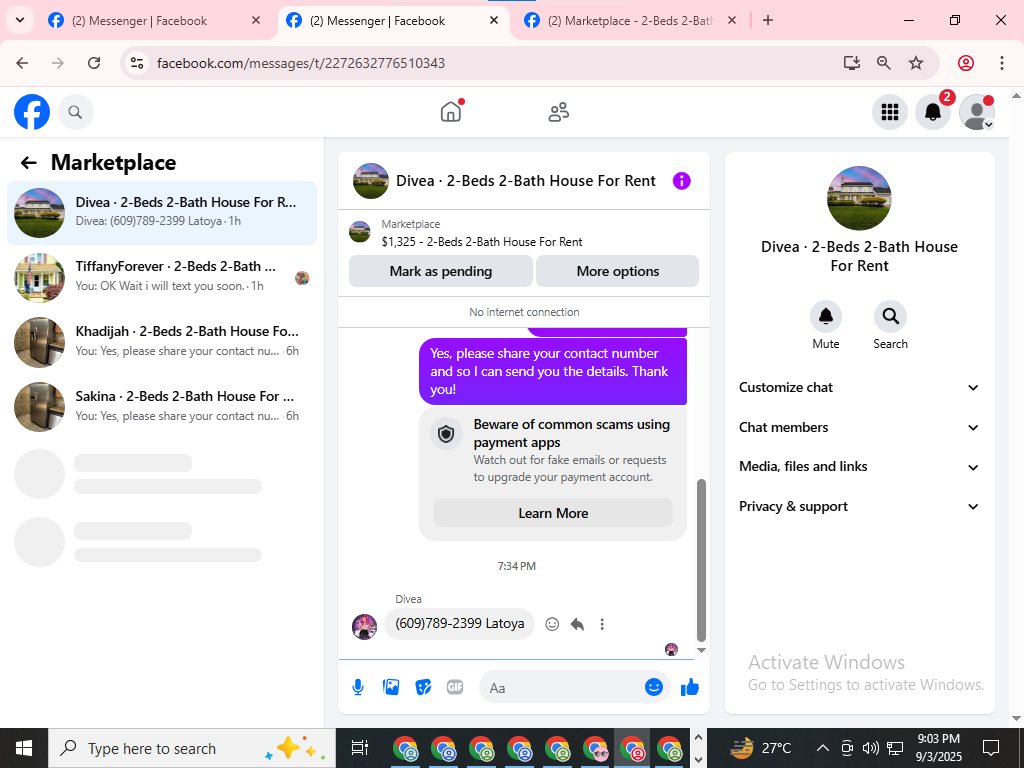Open the emoji picker in message box

pos(654,687)
